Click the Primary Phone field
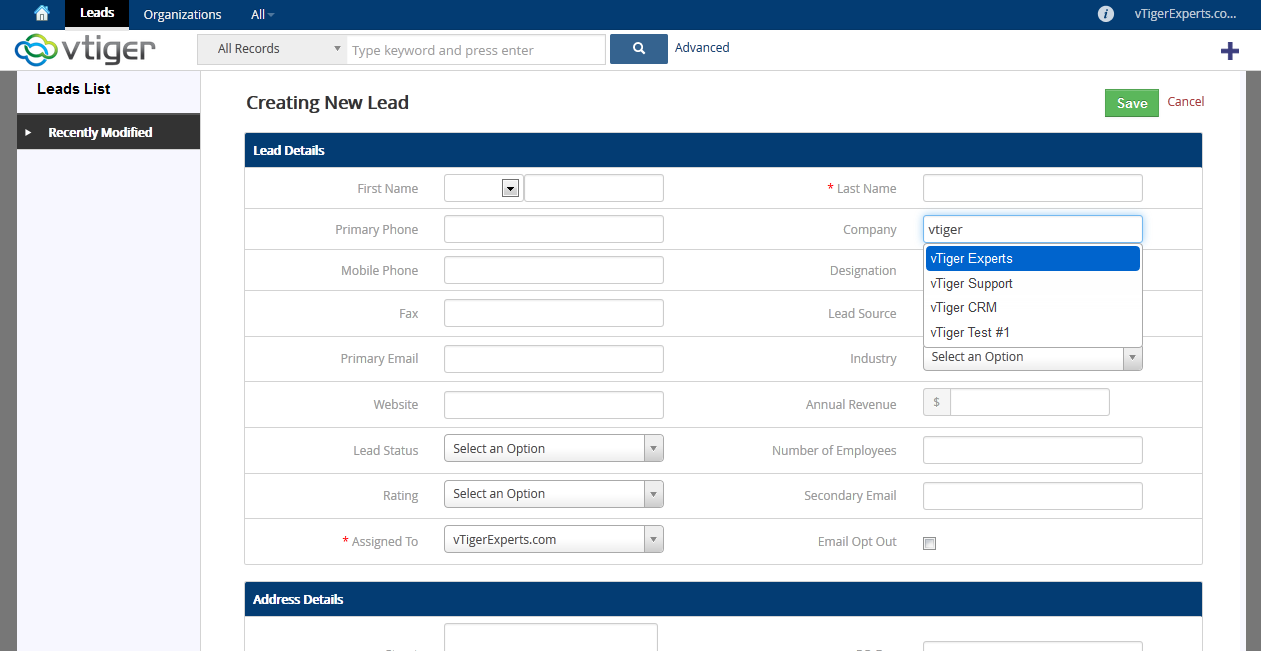This screenshot has width=1261, height=651. click(554, 229)
